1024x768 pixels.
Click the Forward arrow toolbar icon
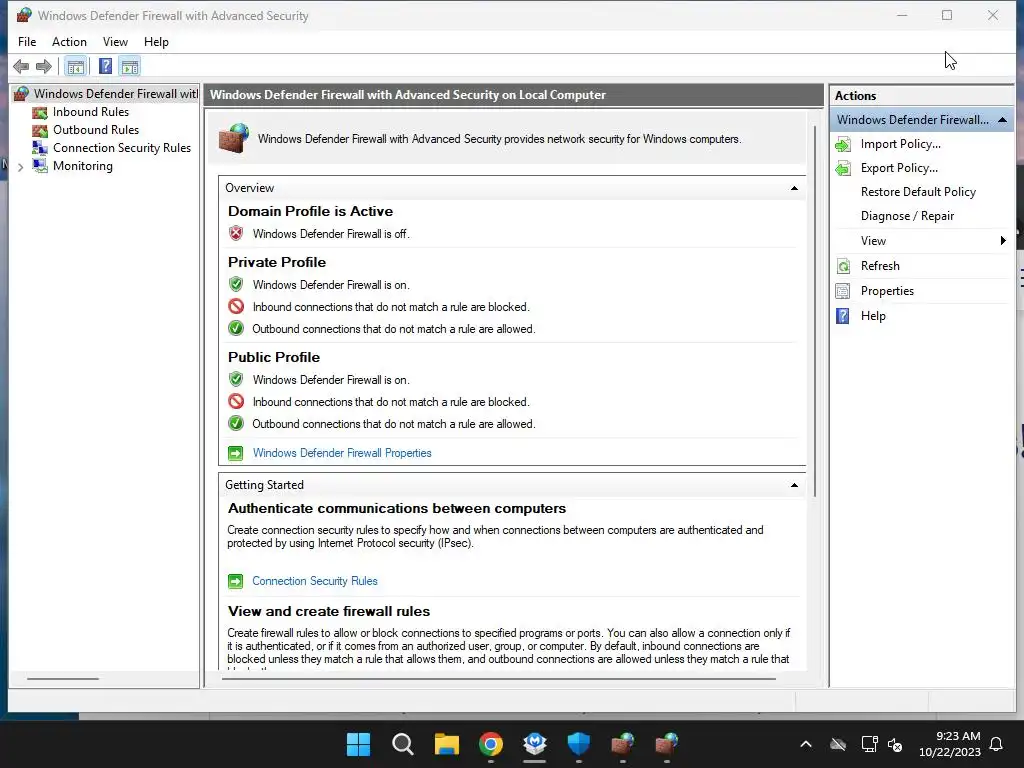coord(44,66)
